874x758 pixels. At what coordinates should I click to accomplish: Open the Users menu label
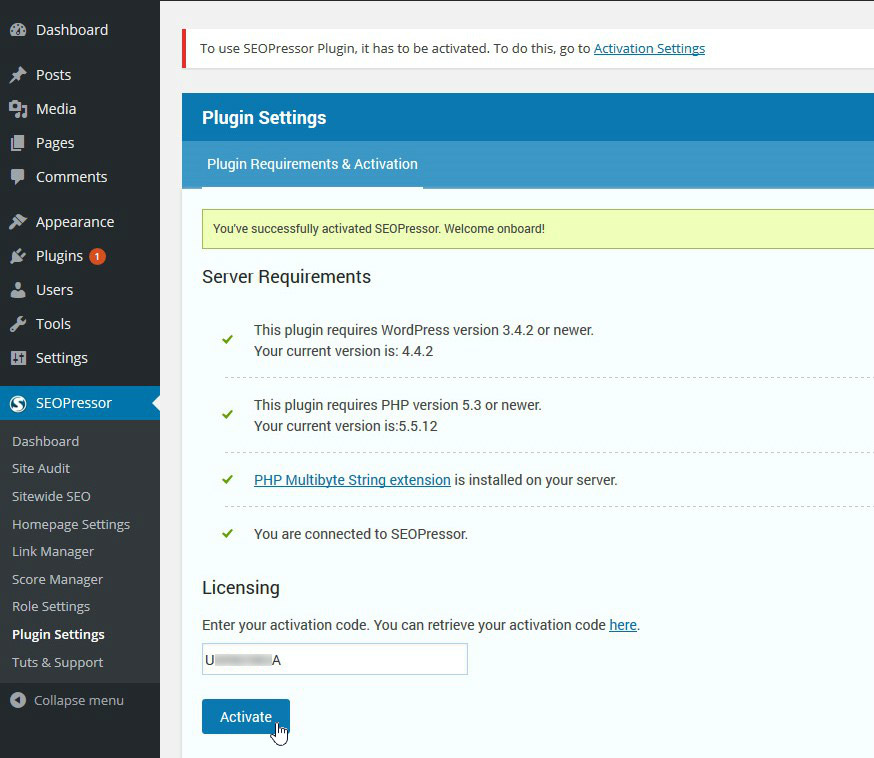[55, 290]
